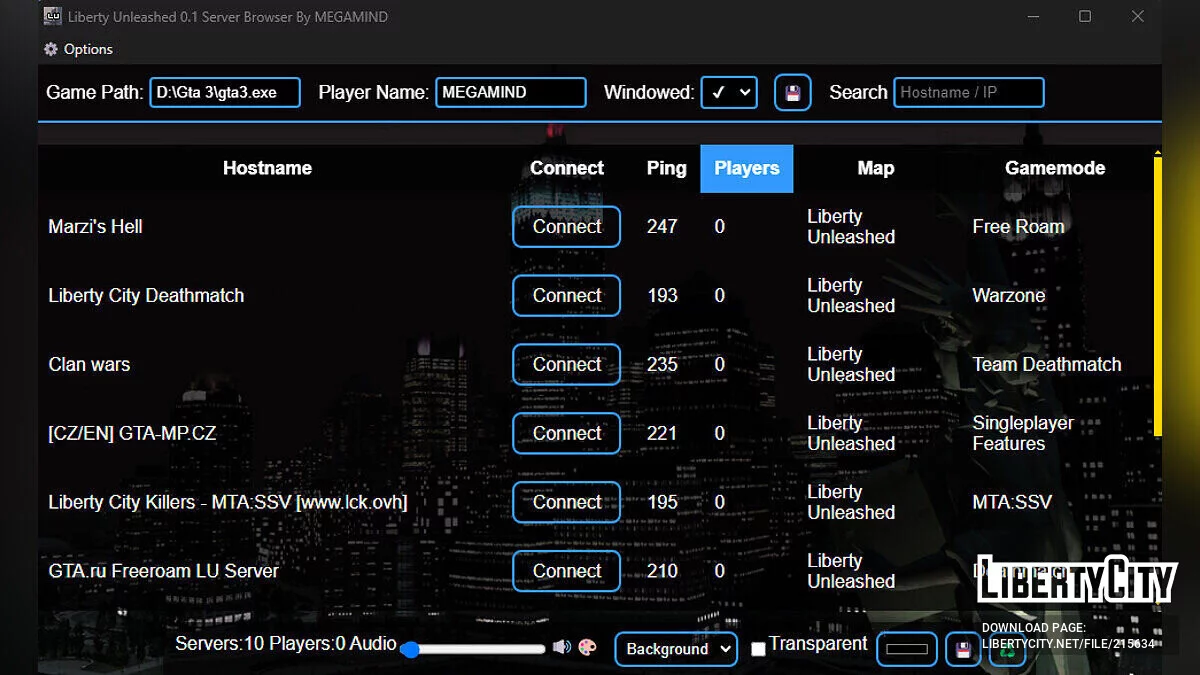Connect to GTA.ru Freeroam LU Server

click(566, 571)
